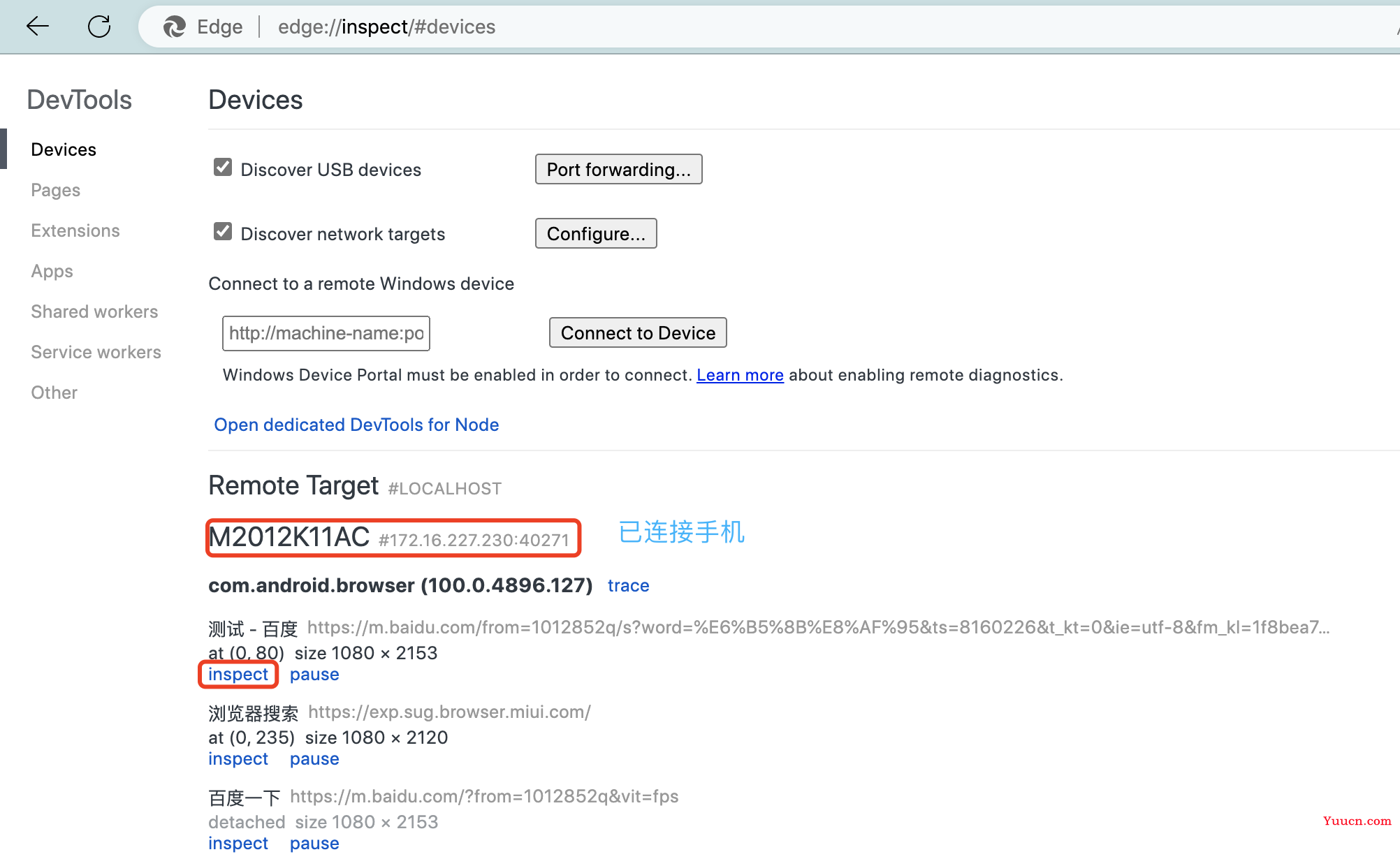The image size is (1400, 859).
Task: Click the m.baidu.com/?from=1012852q&vit=fps URL
Action: [x=484, y=796]
